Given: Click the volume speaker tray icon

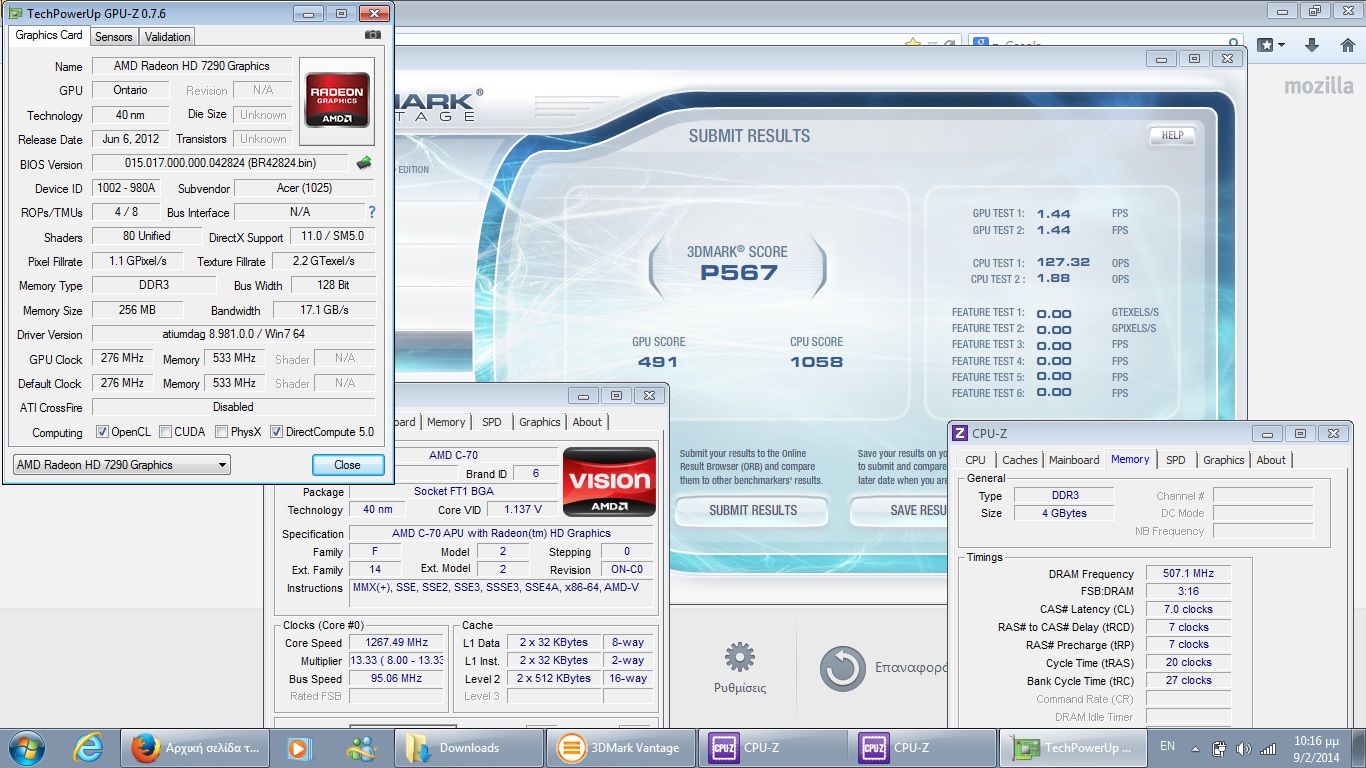Looking at the screenshot, I should [x=1243, y=748].
